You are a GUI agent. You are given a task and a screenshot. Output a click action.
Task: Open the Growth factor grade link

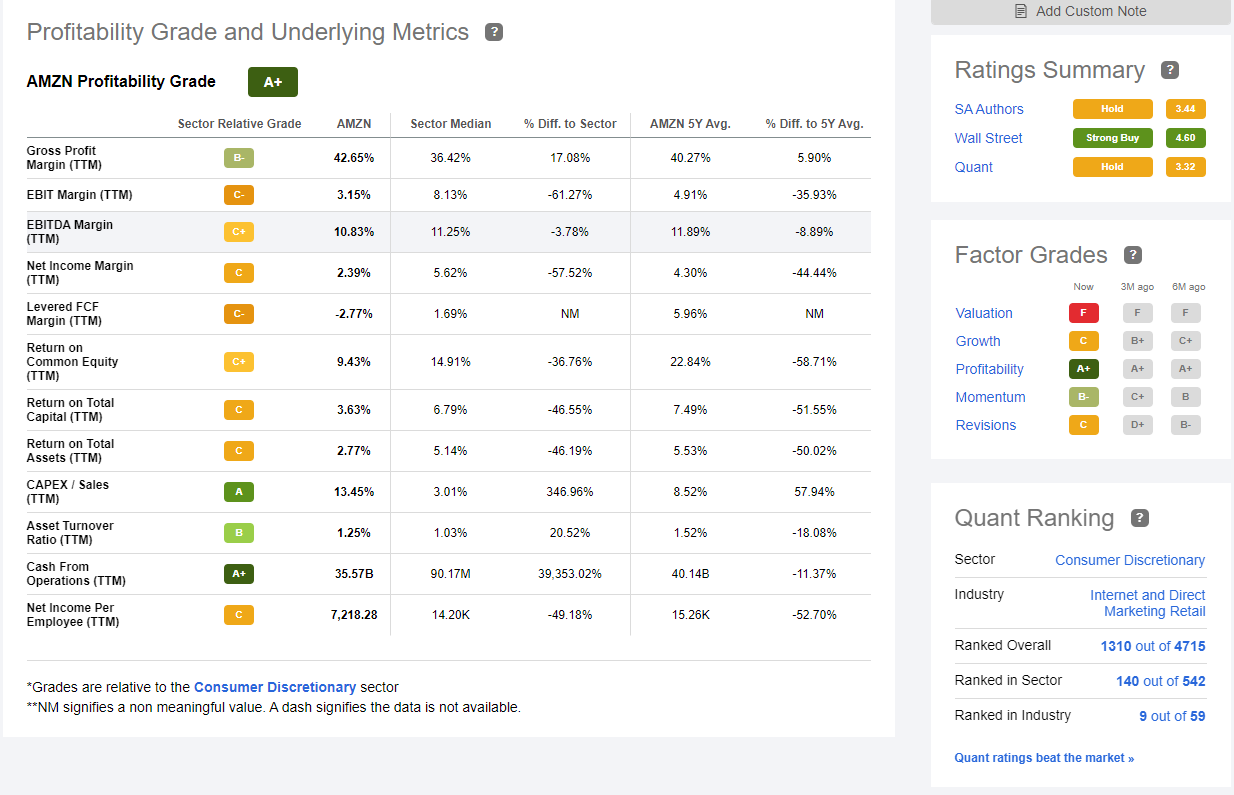click(978, 341)
